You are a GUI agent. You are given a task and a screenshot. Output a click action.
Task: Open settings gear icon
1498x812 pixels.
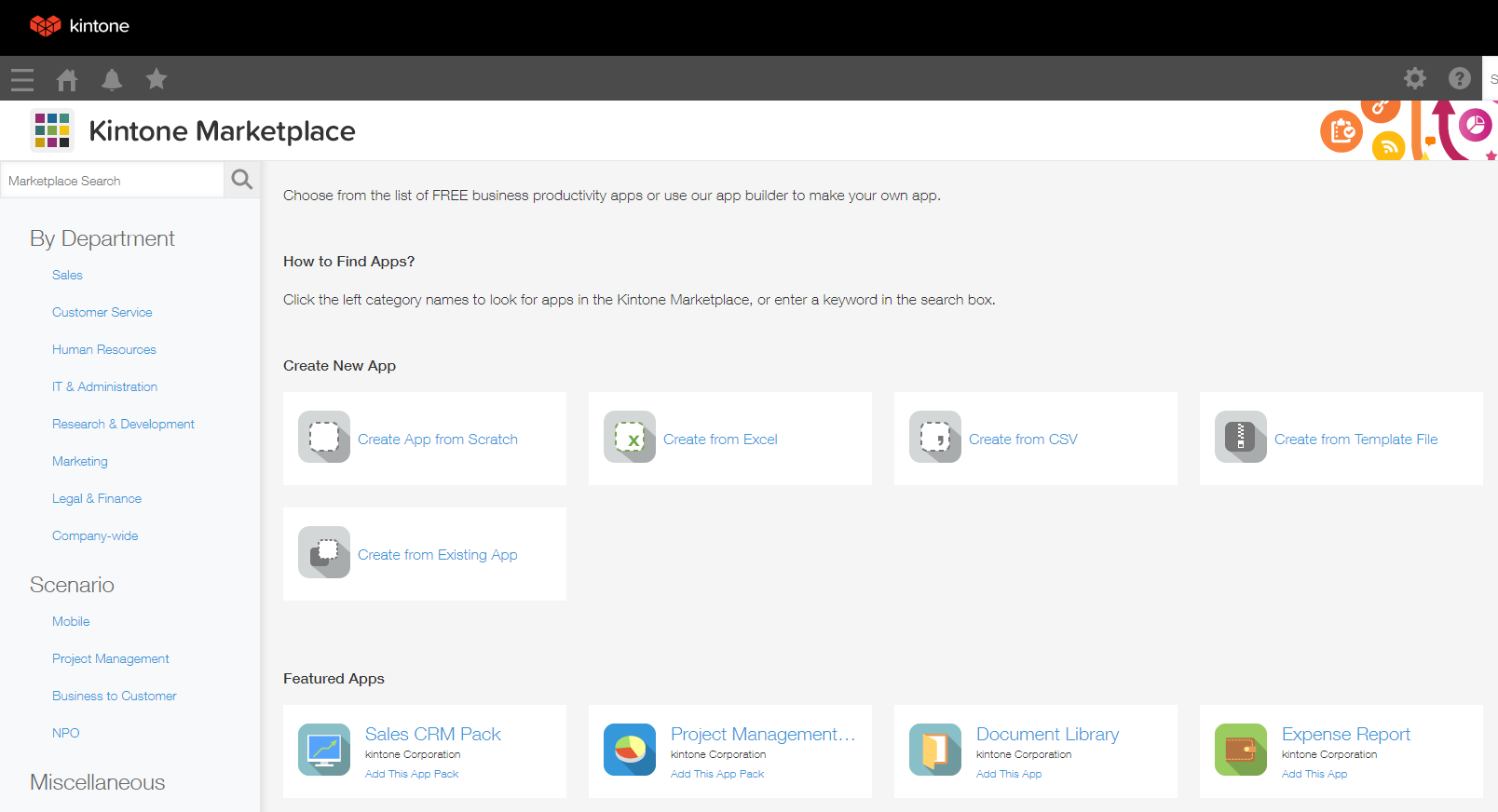click(x=1415, y=78)
